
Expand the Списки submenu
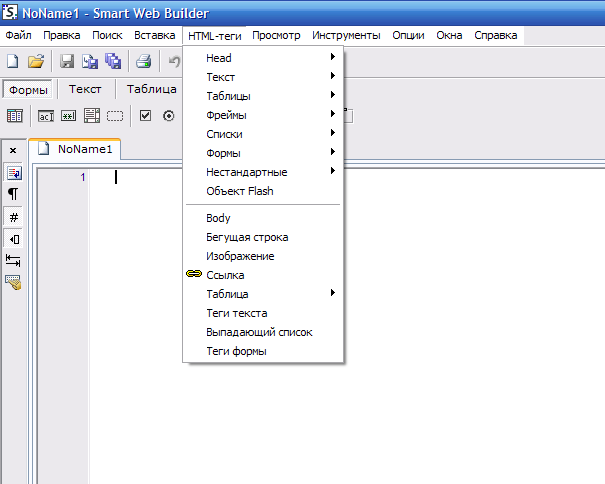pyautogui.click(x=263, y=134)
